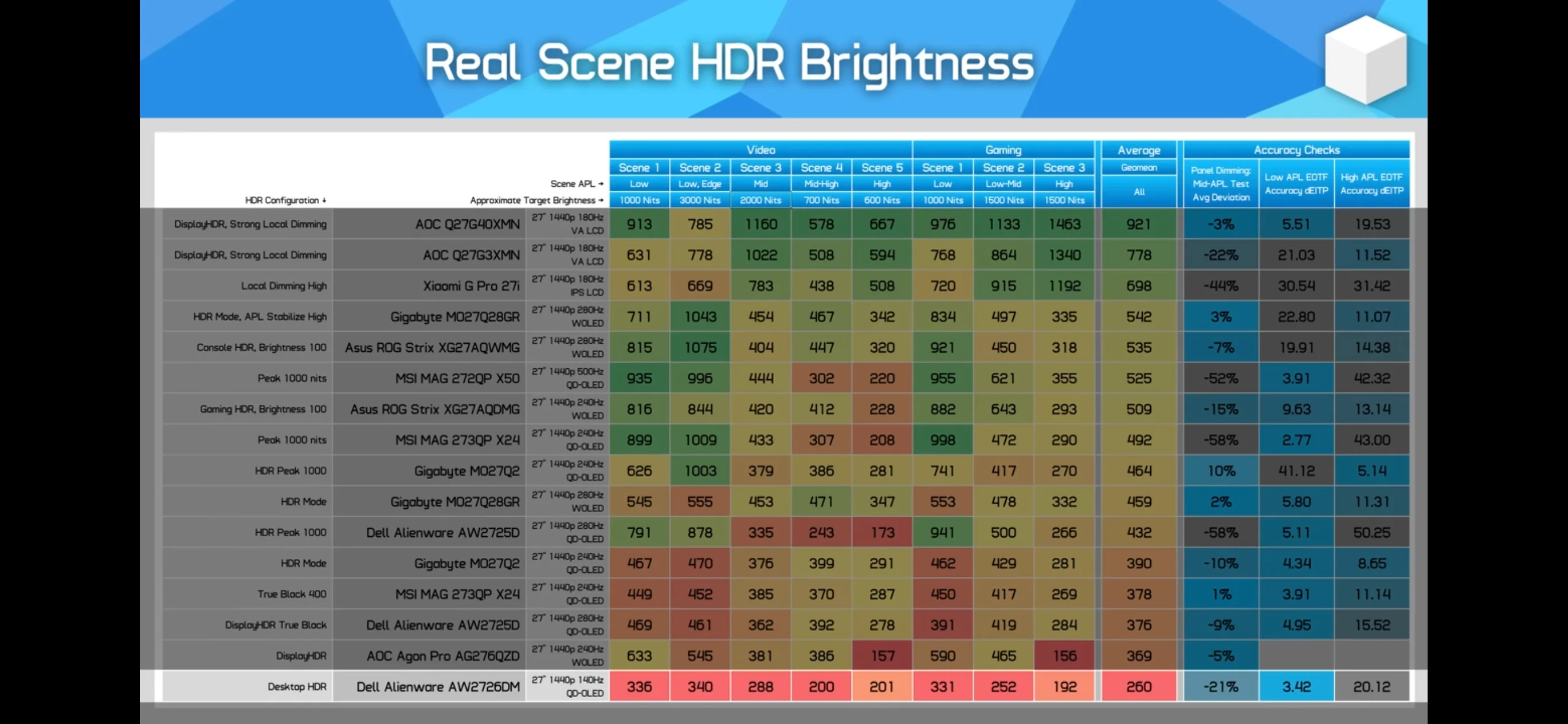Click Approximate Target Brightness arrow label

pyautogui.click(x=536, y=200)
